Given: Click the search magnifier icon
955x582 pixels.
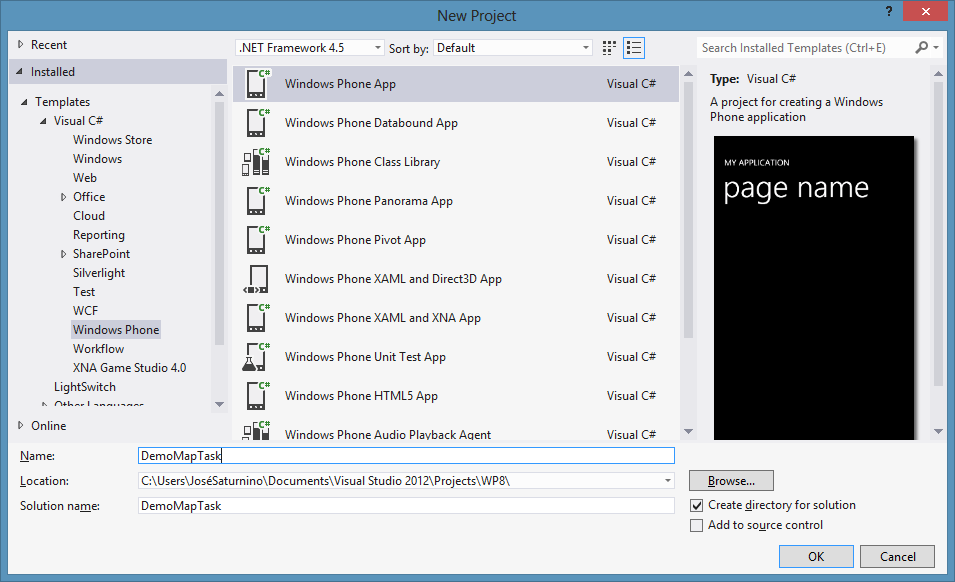Looking at the screenshot, I should click(922, 48).
